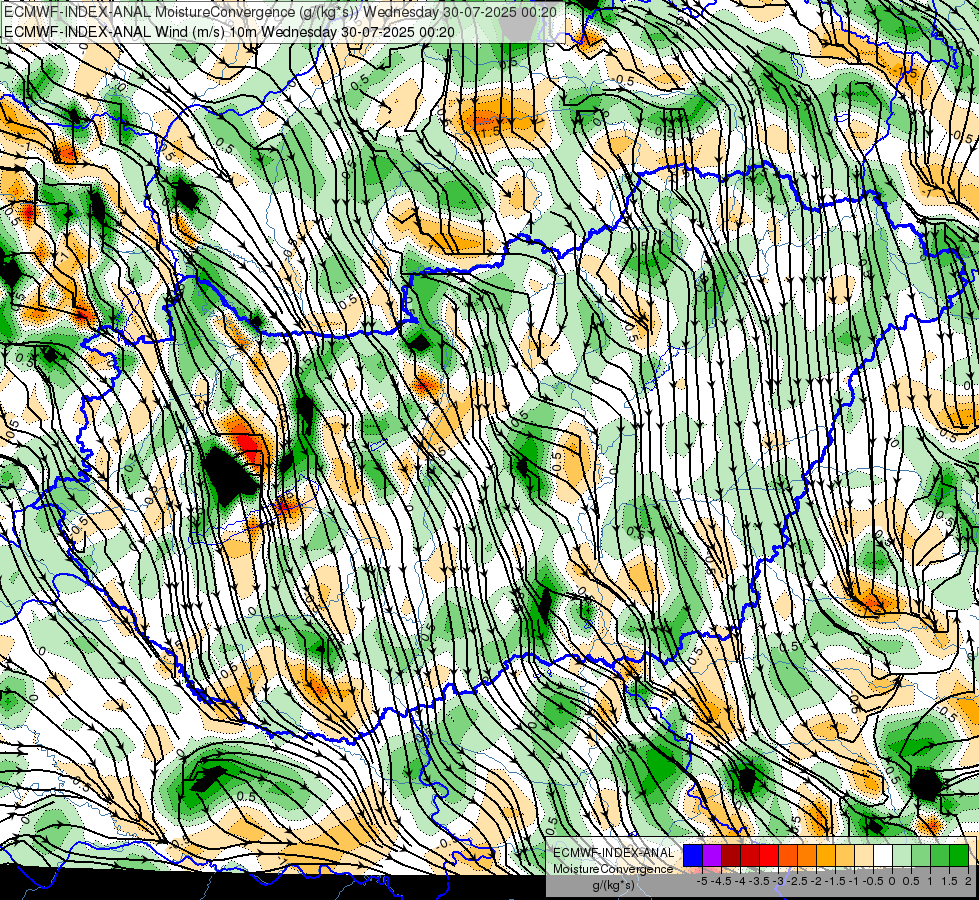This screenshot has height=900, width=979.
Task: Pick the legend swatch between -1 and -0.5
Action: [864, 855]
